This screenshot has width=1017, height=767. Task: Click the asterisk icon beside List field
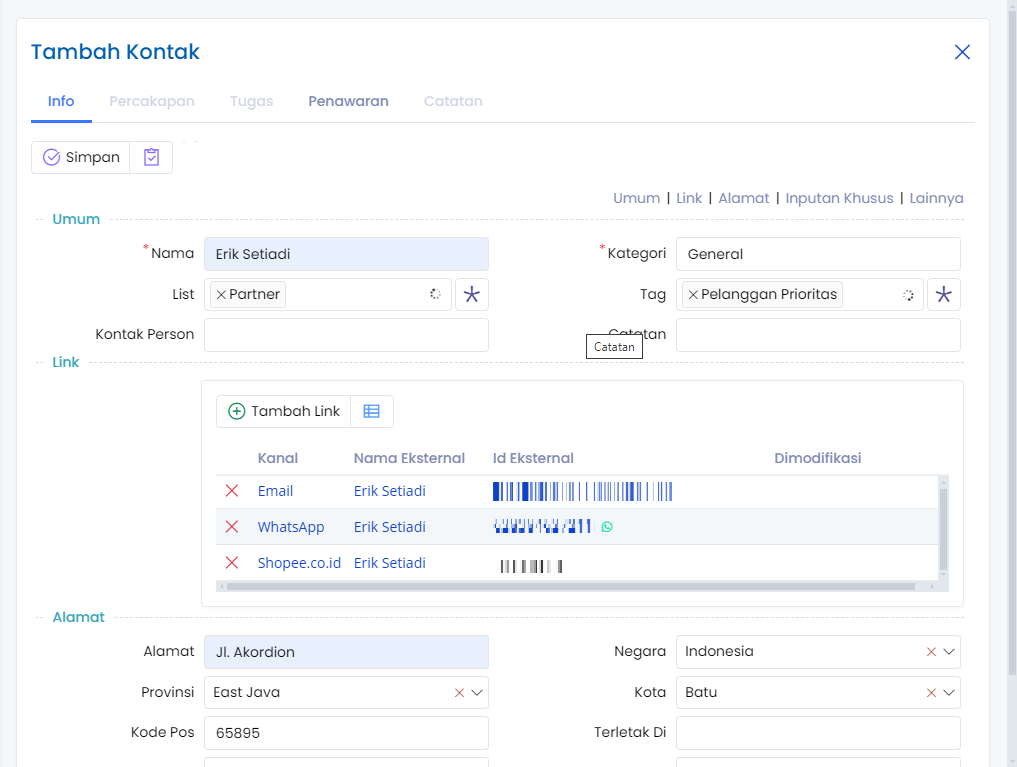[x=472, y=295]
